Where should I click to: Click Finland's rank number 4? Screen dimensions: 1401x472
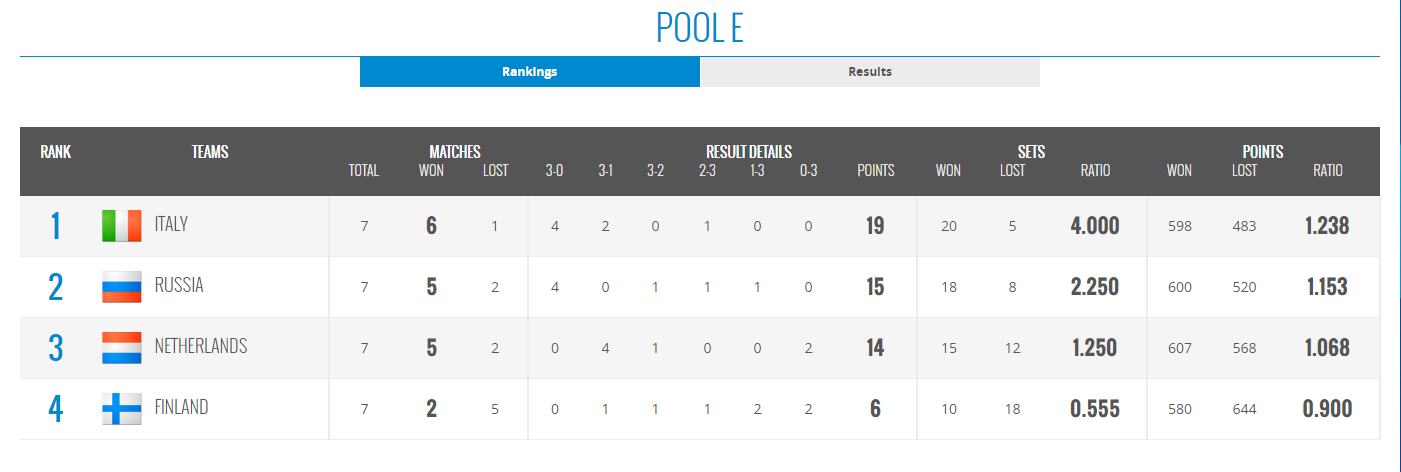pyautogui.click(x=55, y=409)
